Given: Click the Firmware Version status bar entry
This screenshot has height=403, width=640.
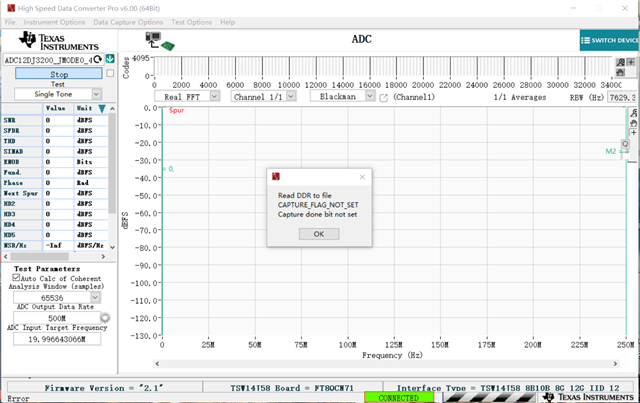Looking at the screenshot, I should tap(104, 388).
